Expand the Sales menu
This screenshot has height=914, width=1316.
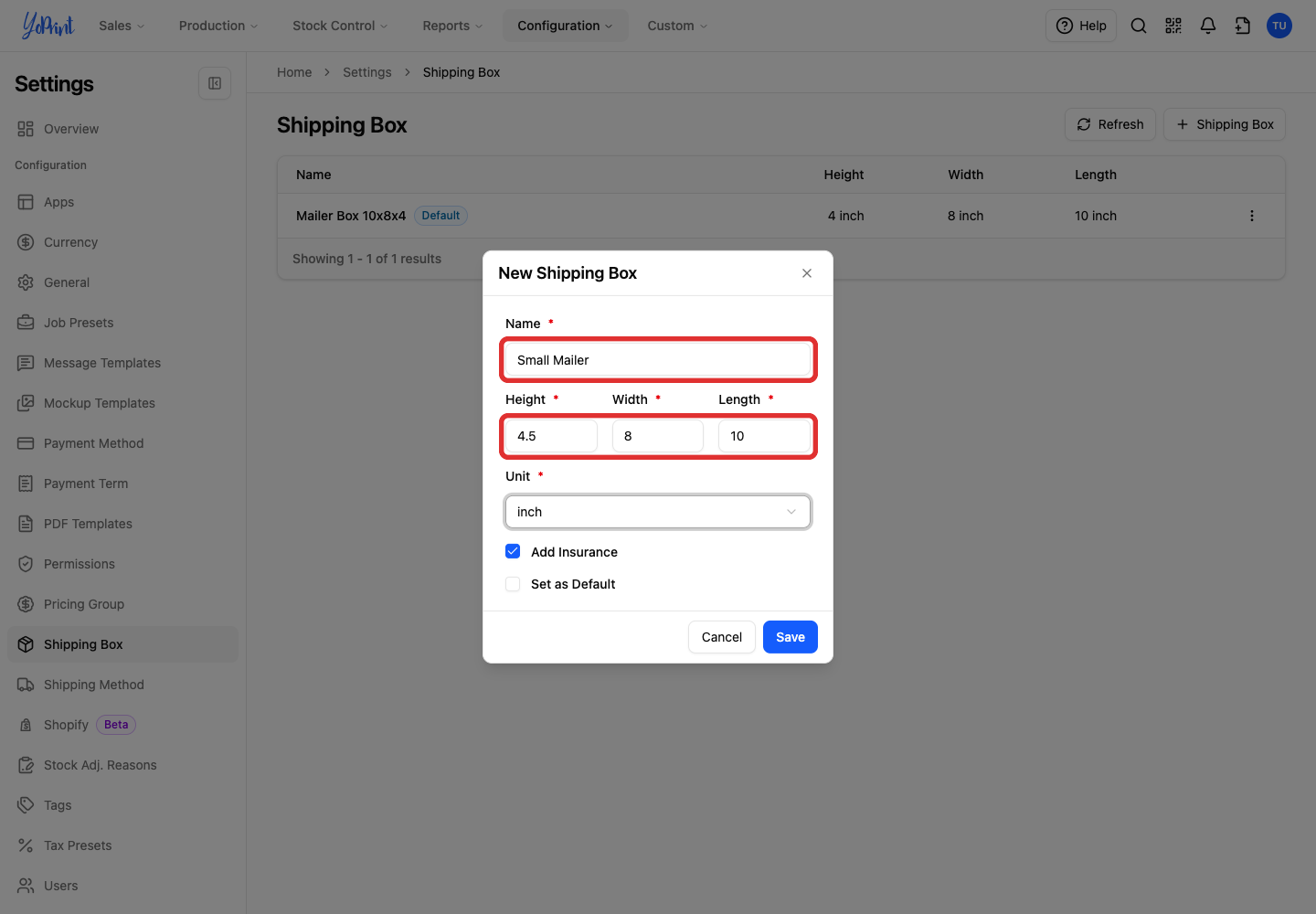122,26
